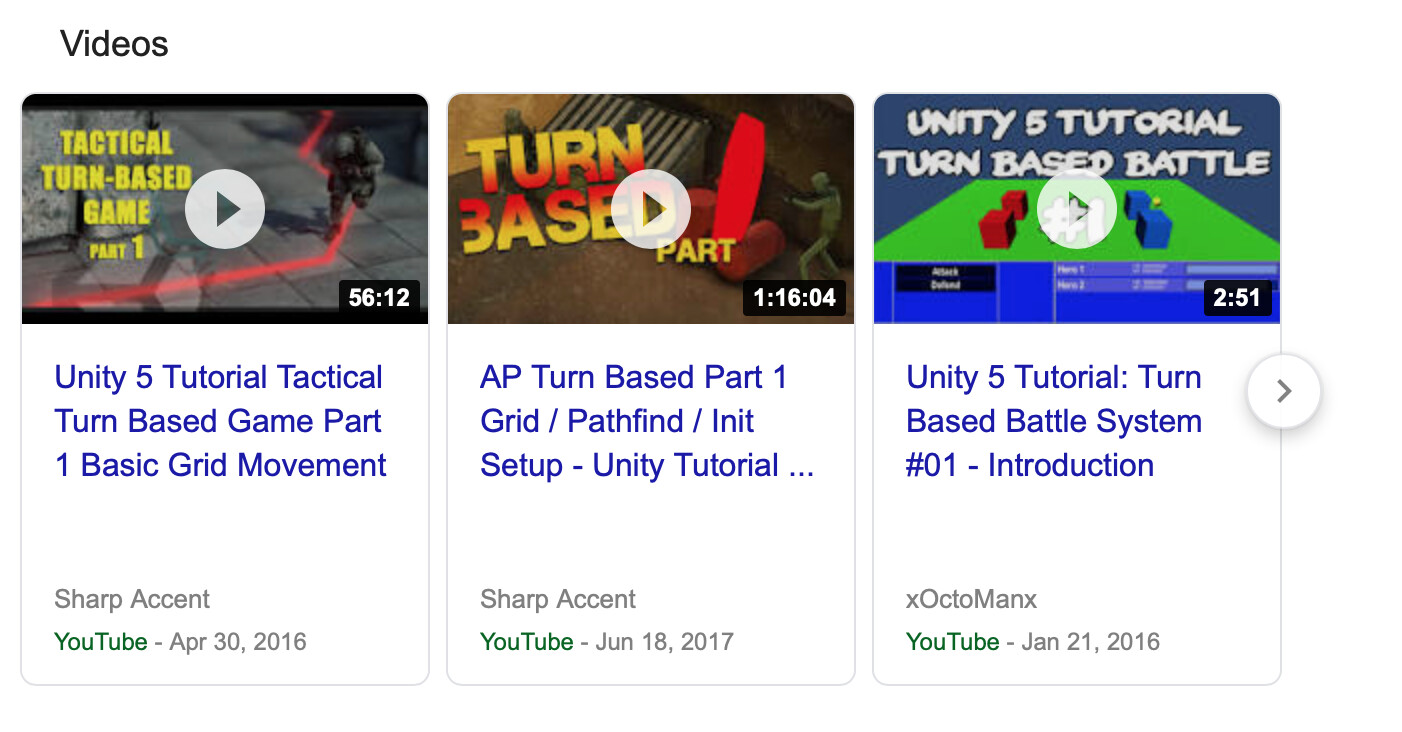Select the Sharp Accent channel name on the first card
This screenshot has width=1402, height=732.
point(131,598)
